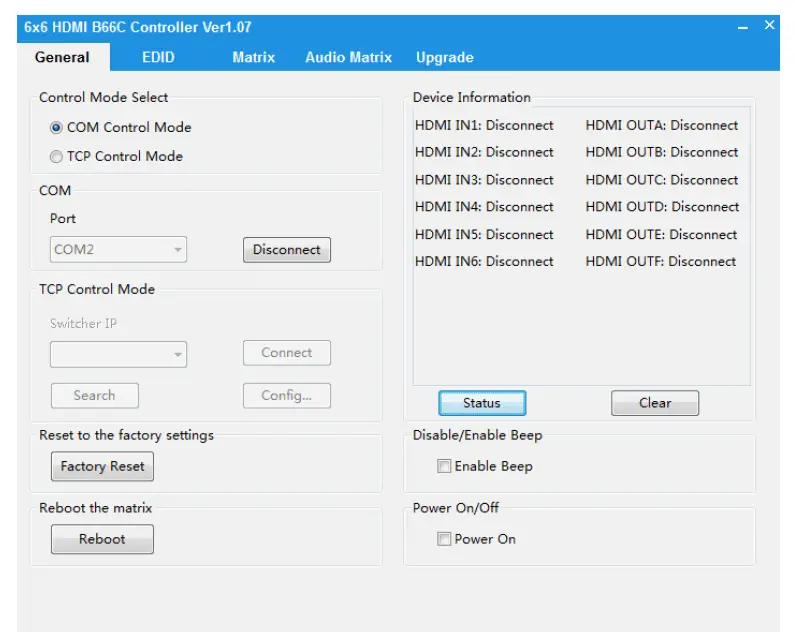Open the Config... button
The height and width of the screenshot is (639, 795).
click(286, 396)
